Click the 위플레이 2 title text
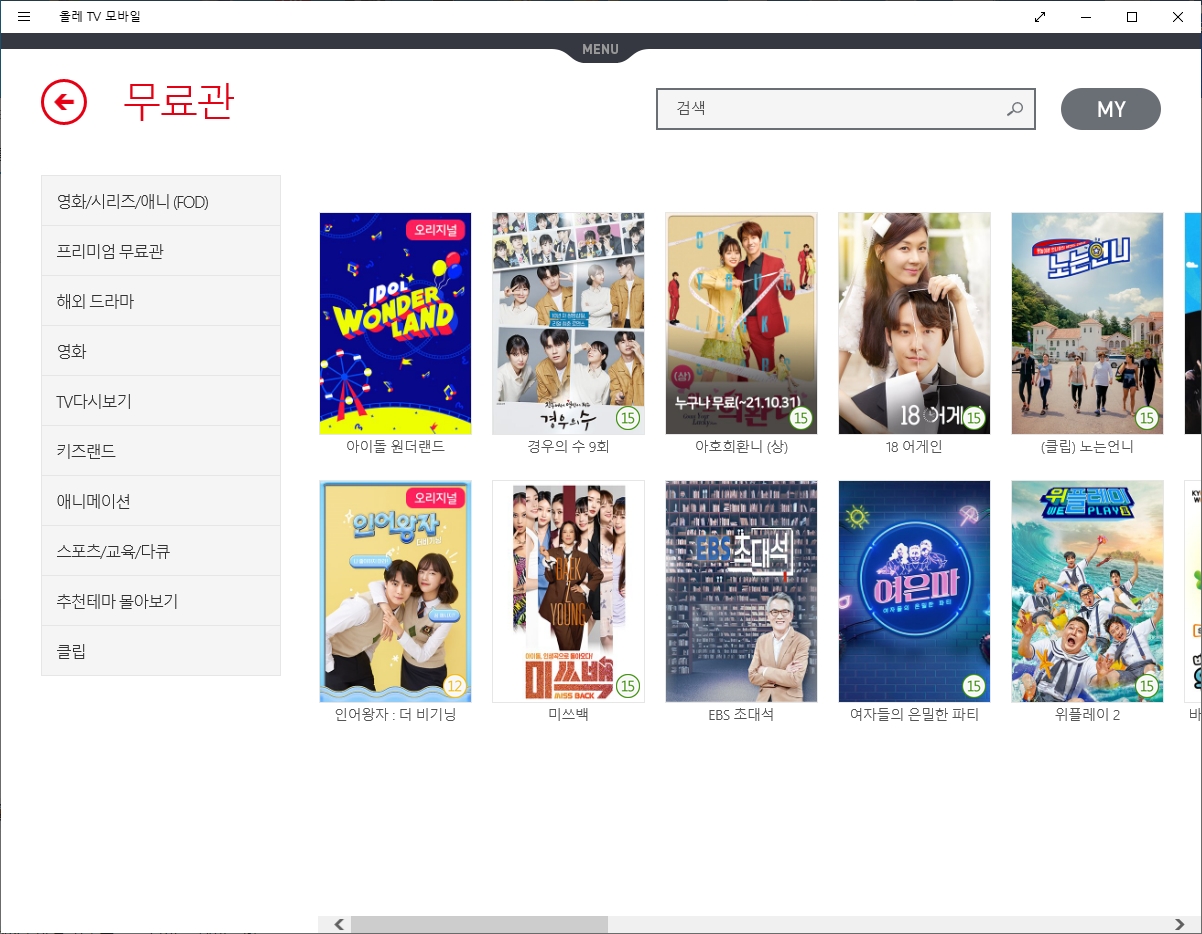1202x934 pixels. [x=1087, y=715]
